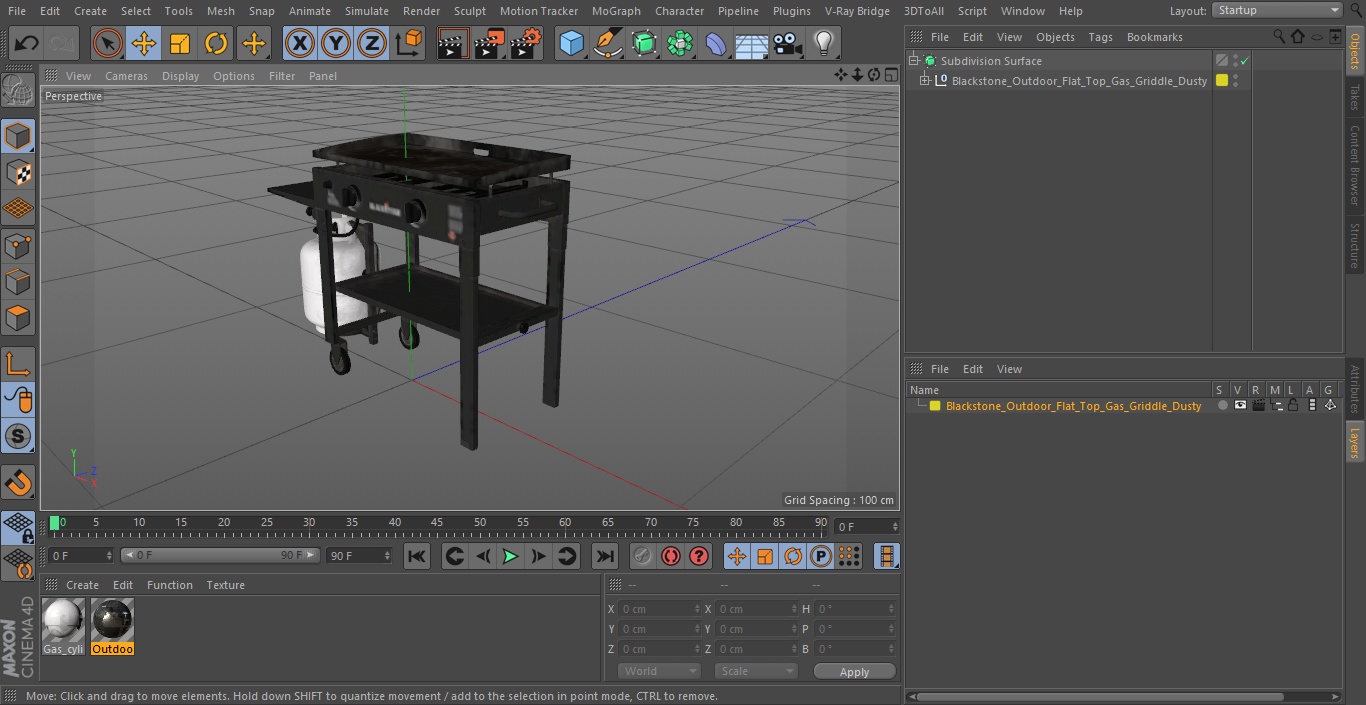
Task: Open the Mesh menu
Action: (220, 11)
